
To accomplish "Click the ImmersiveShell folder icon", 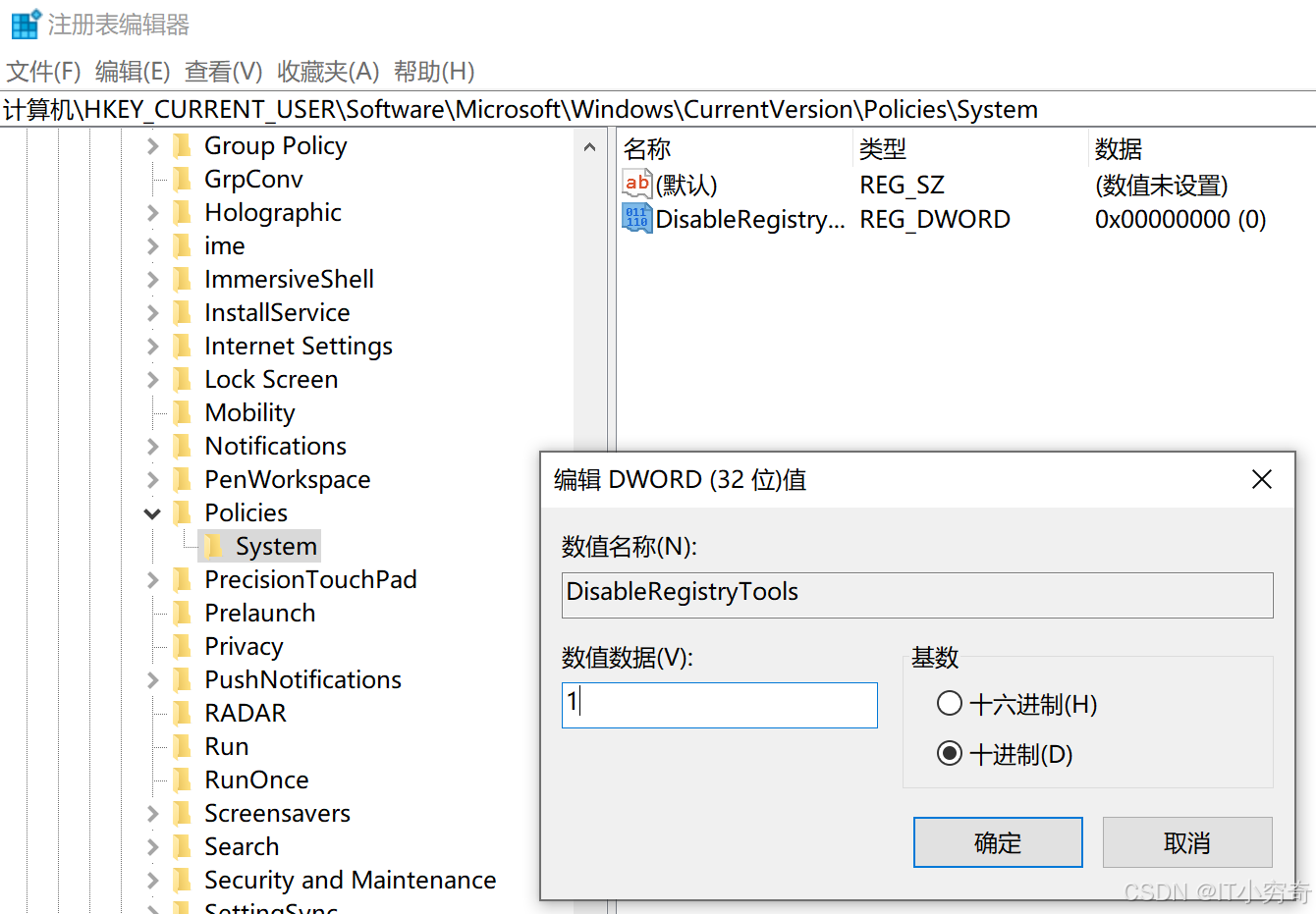I will (x=182, y=280).
